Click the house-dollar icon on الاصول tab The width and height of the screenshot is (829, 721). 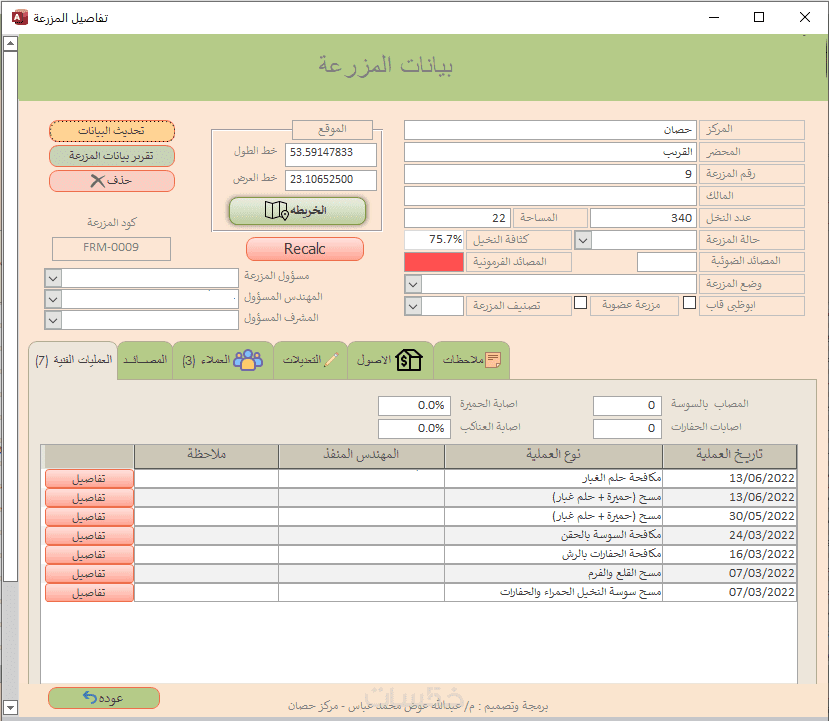coord(409,360)
